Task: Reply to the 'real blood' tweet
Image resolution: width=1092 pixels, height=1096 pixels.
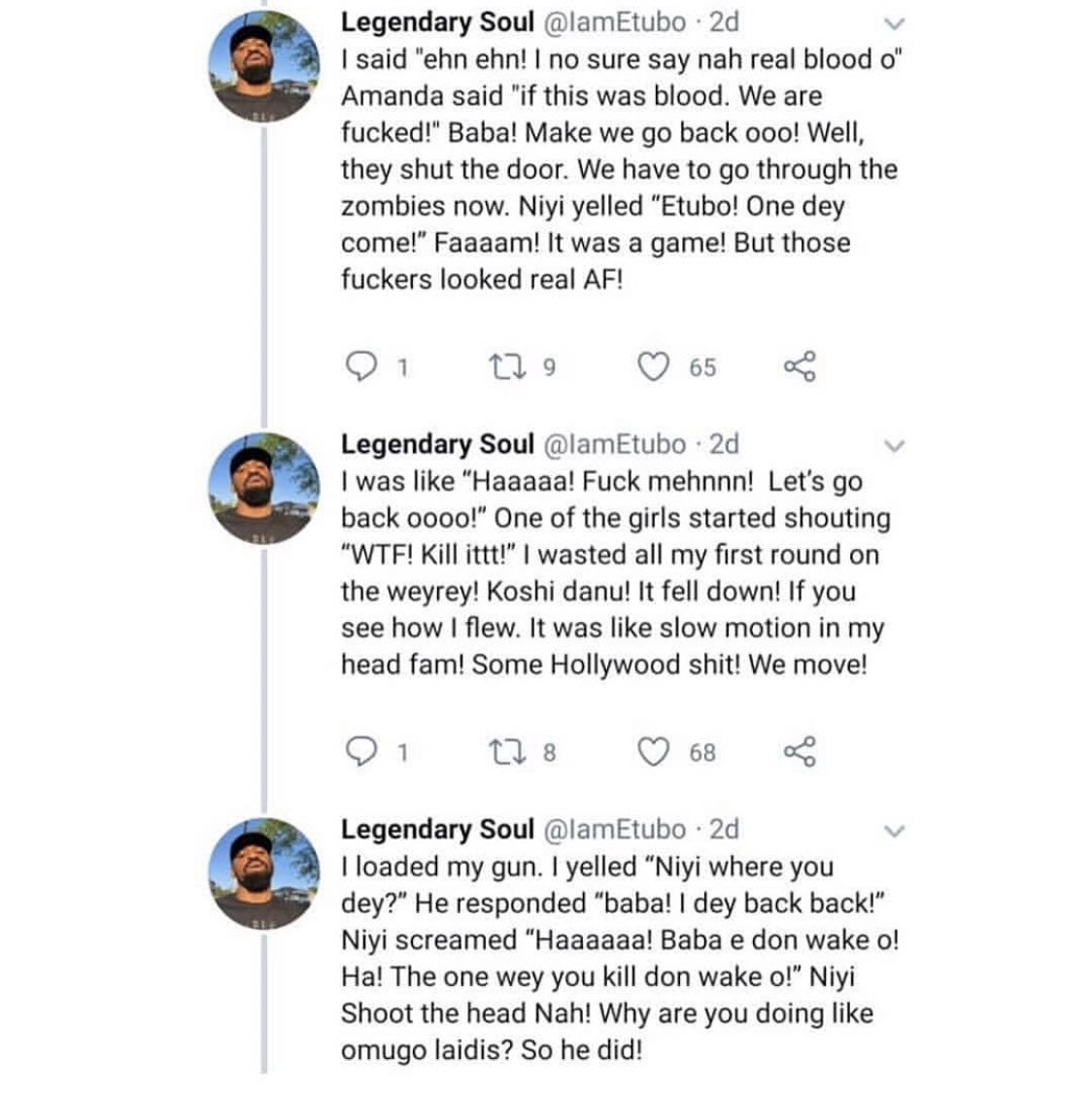Action: 361,366
